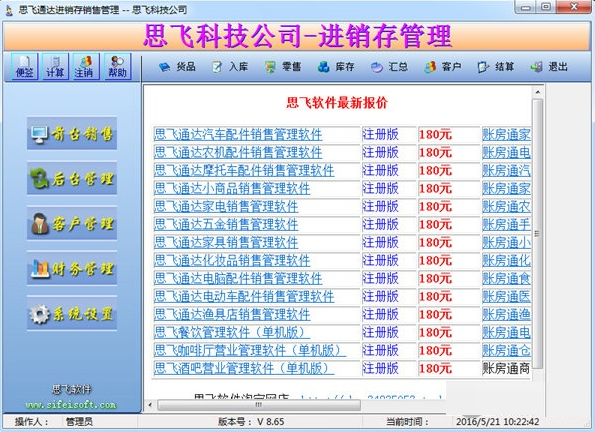This screenshot has height=432, width=595.
Task: Follow the 思飞通达汽车配件销售管理软件 link
Action: (238, 134)
